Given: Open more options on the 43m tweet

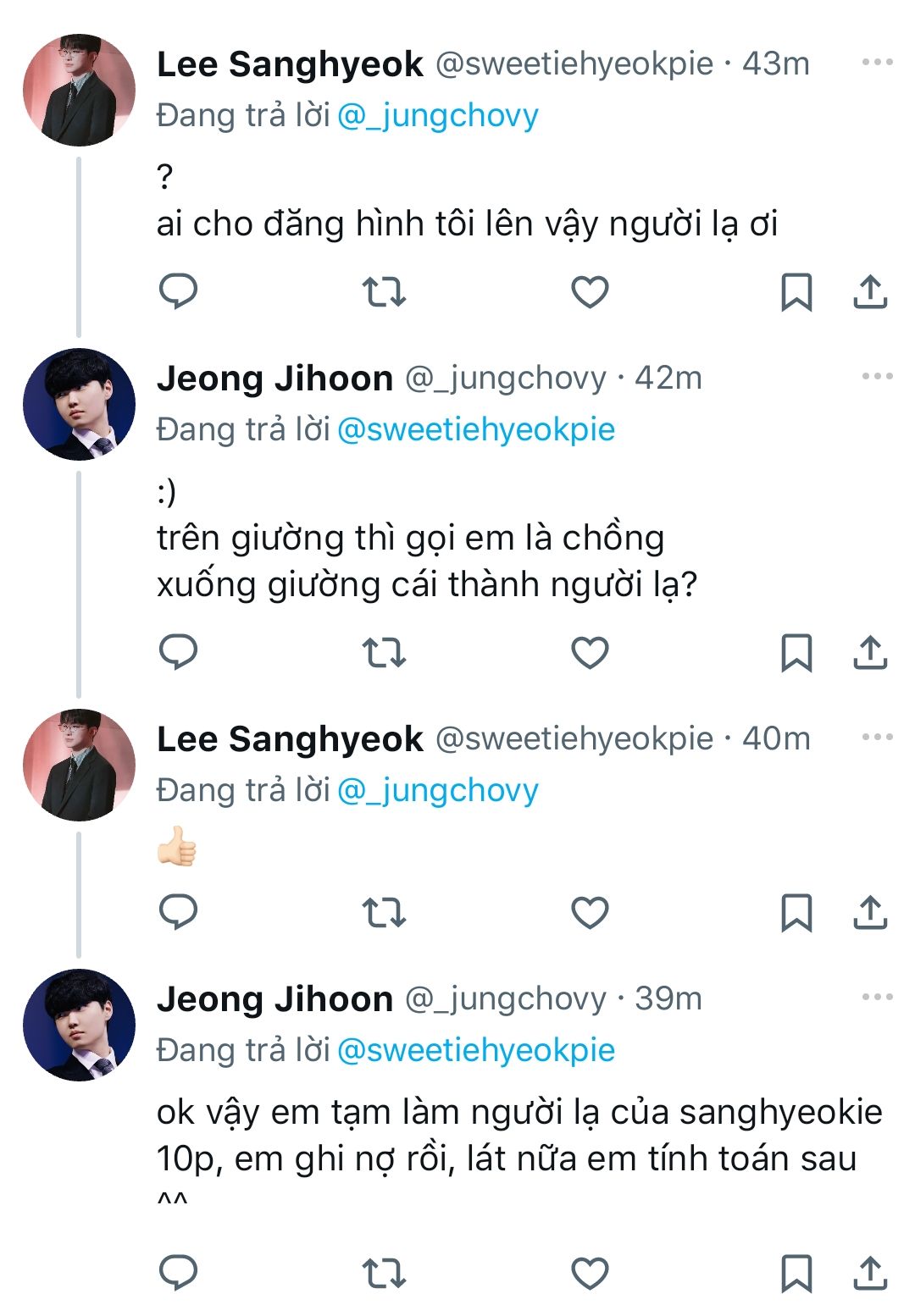Looking at the screenshot, I should [877, 63].
